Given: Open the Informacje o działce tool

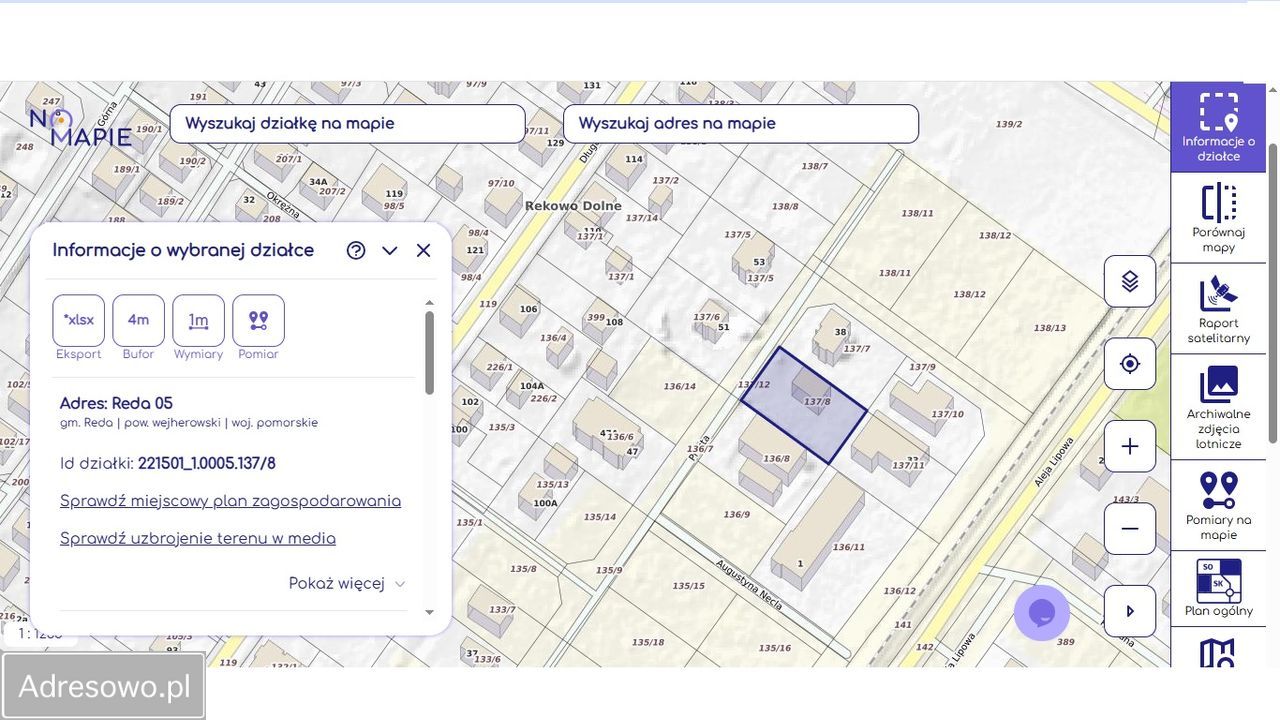Looking at the screenshot, I should pyautogui.click(x=1218, y=127).
